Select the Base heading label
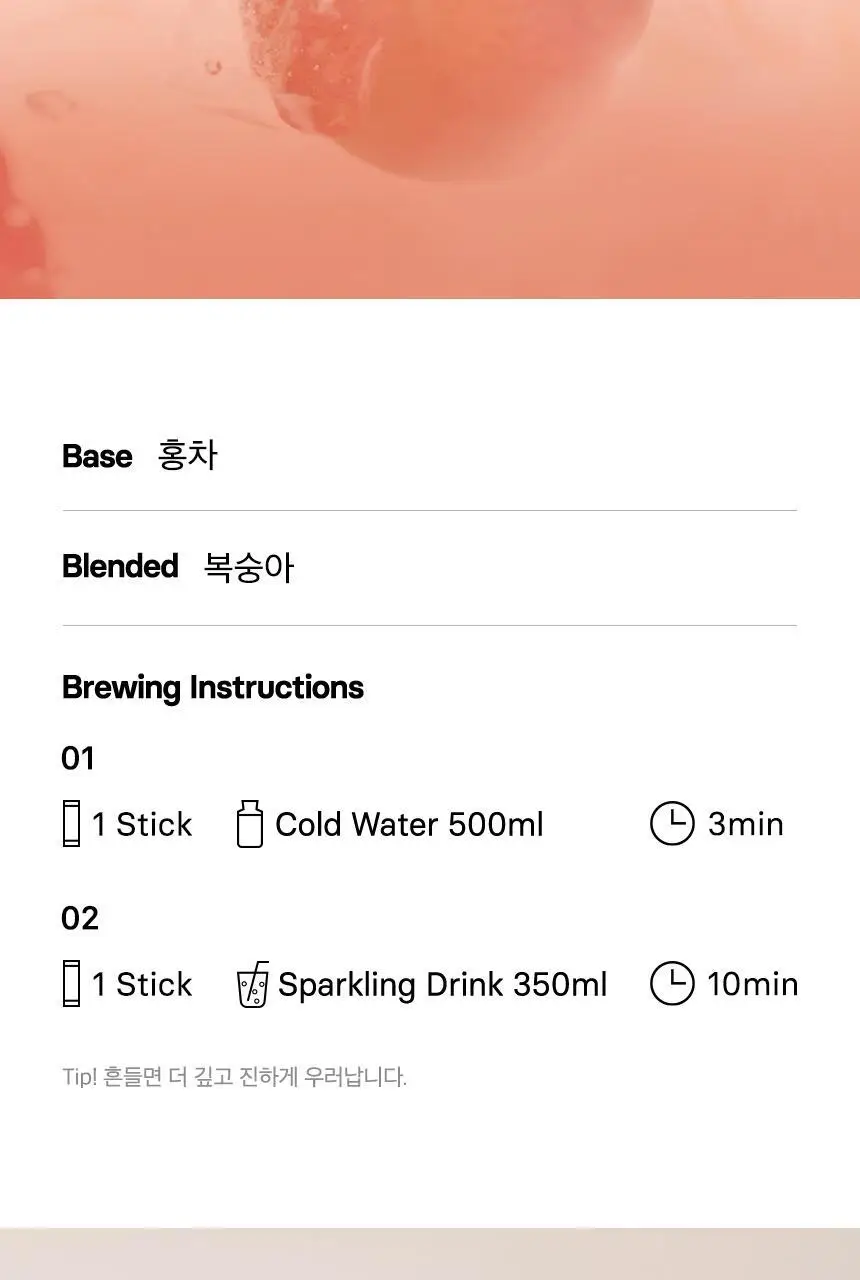 [x=97, y=456]
